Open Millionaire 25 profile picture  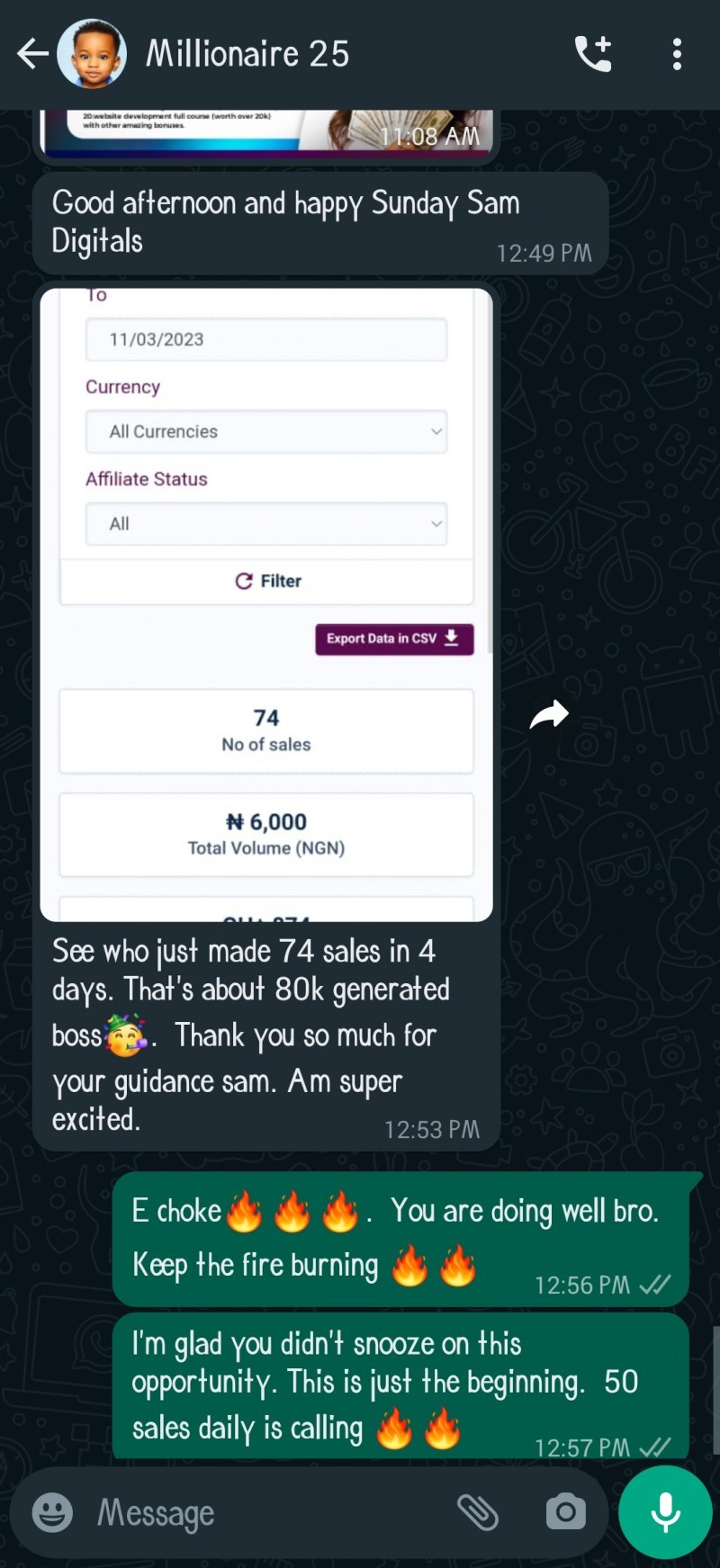(92, 54)
